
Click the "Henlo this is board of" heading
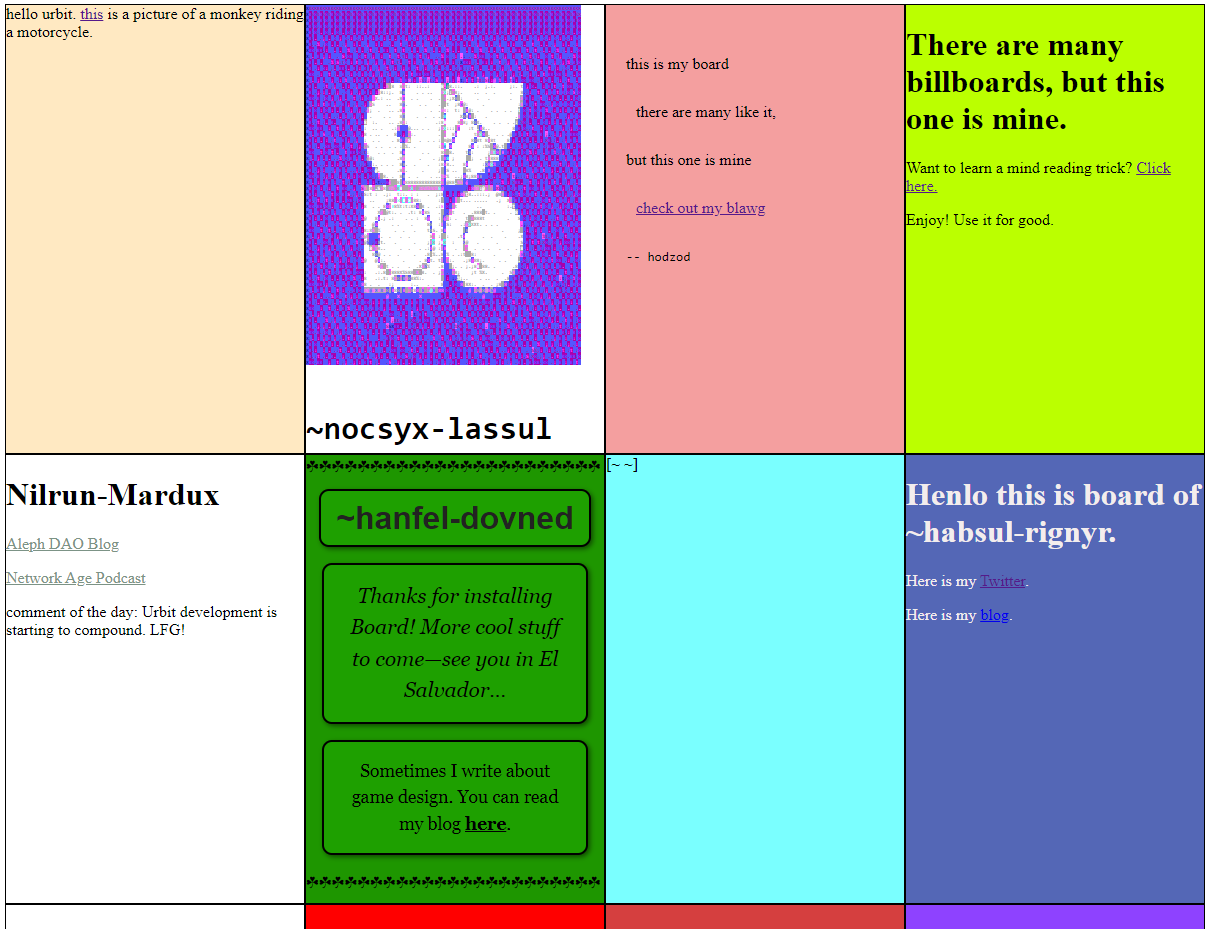pos(1053,513)
